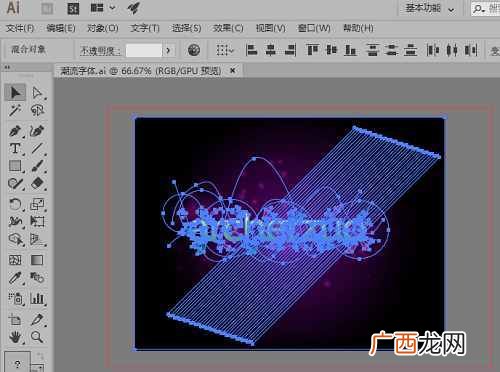
Task: Click vertical distribute center icon
Action: click(x=392, y=50)
